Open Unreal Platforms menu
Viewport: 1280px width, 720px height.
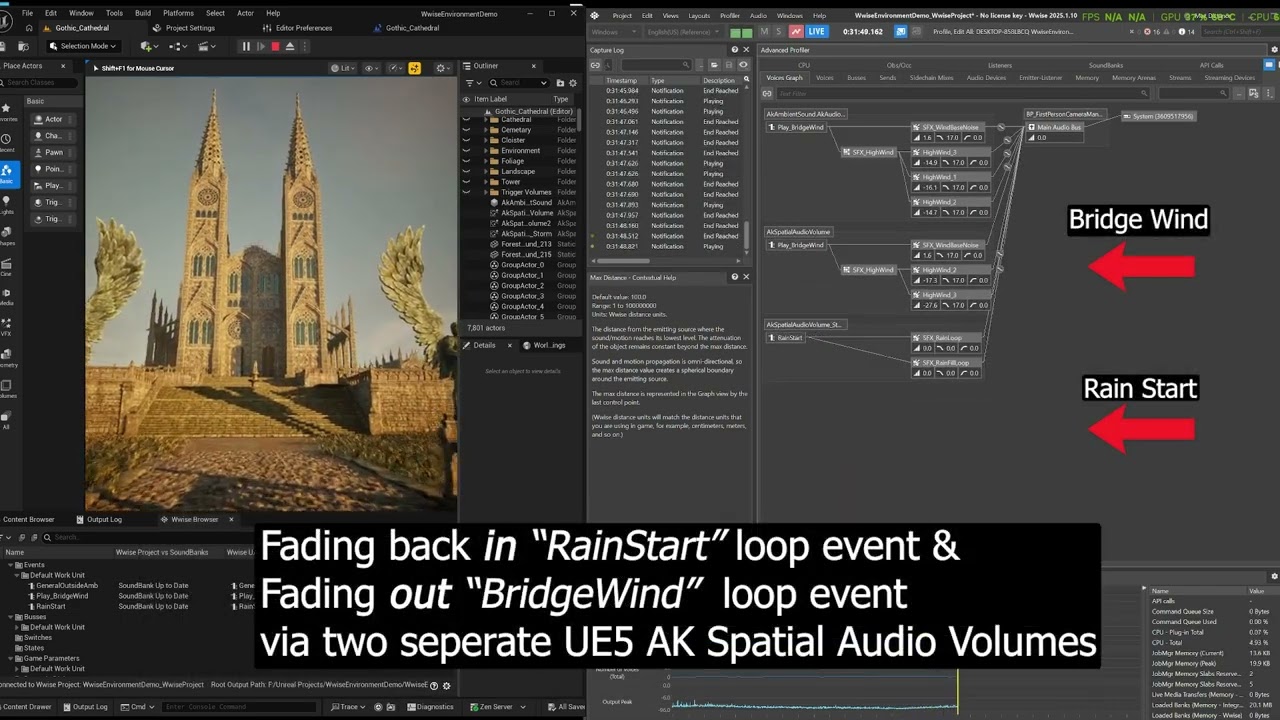pos(178,13)
